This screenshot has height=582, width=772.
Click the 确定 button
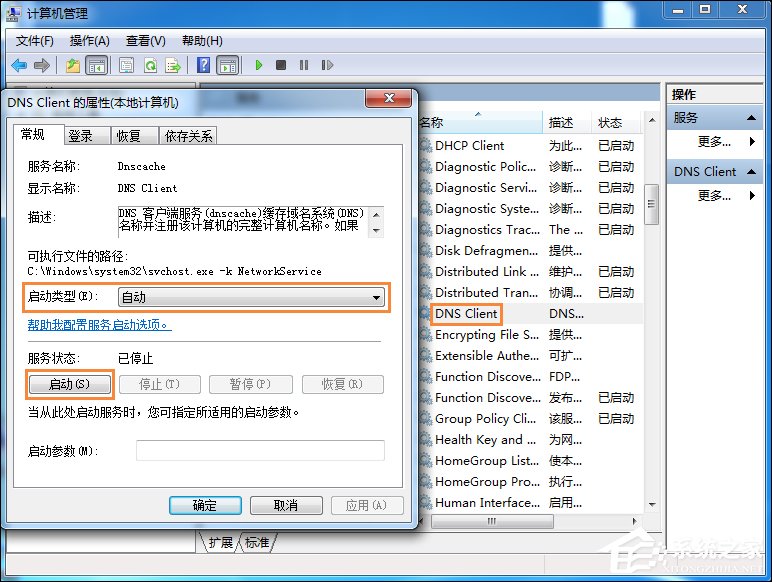pos(206,505)
